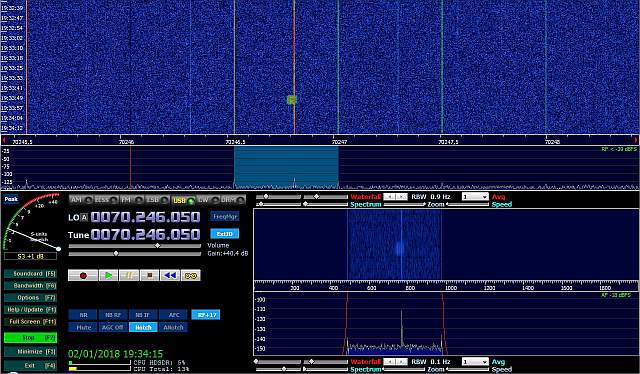This screenshot has width=640, height=374.
Task: Click the LO frequency display
Action: (145, 217)
